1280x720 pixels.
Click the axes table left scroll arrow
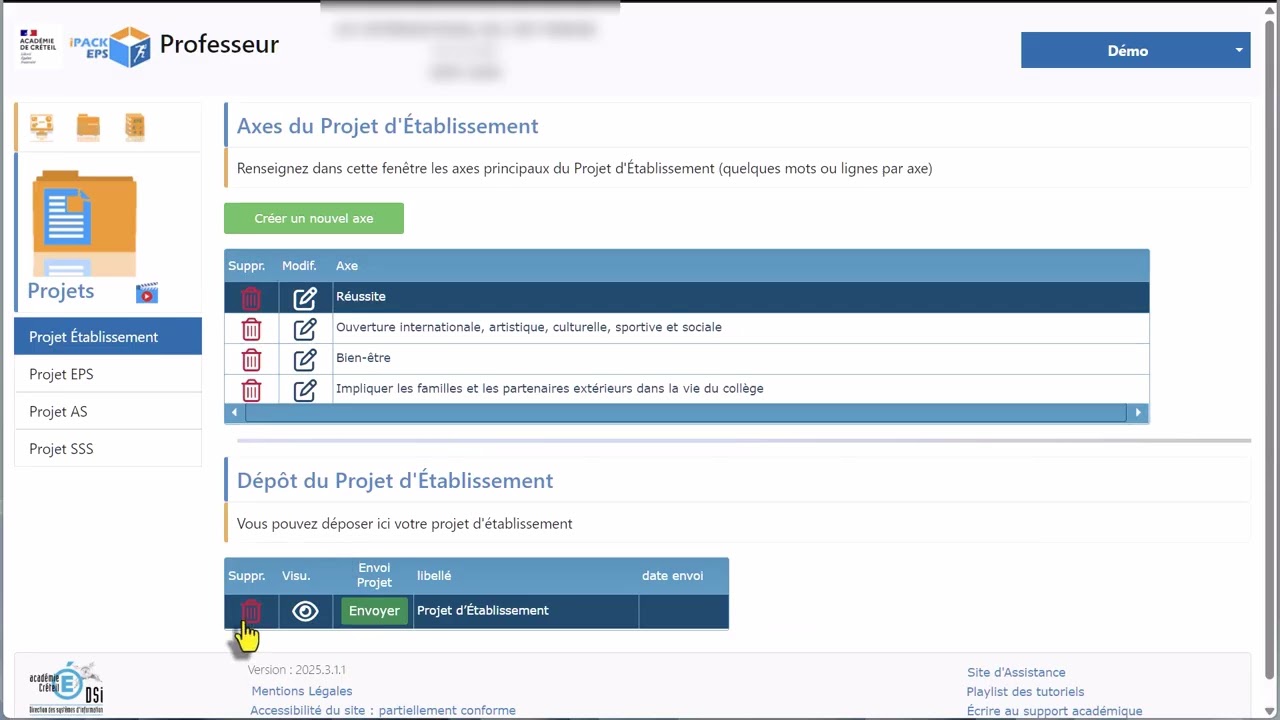click(235, 412)
